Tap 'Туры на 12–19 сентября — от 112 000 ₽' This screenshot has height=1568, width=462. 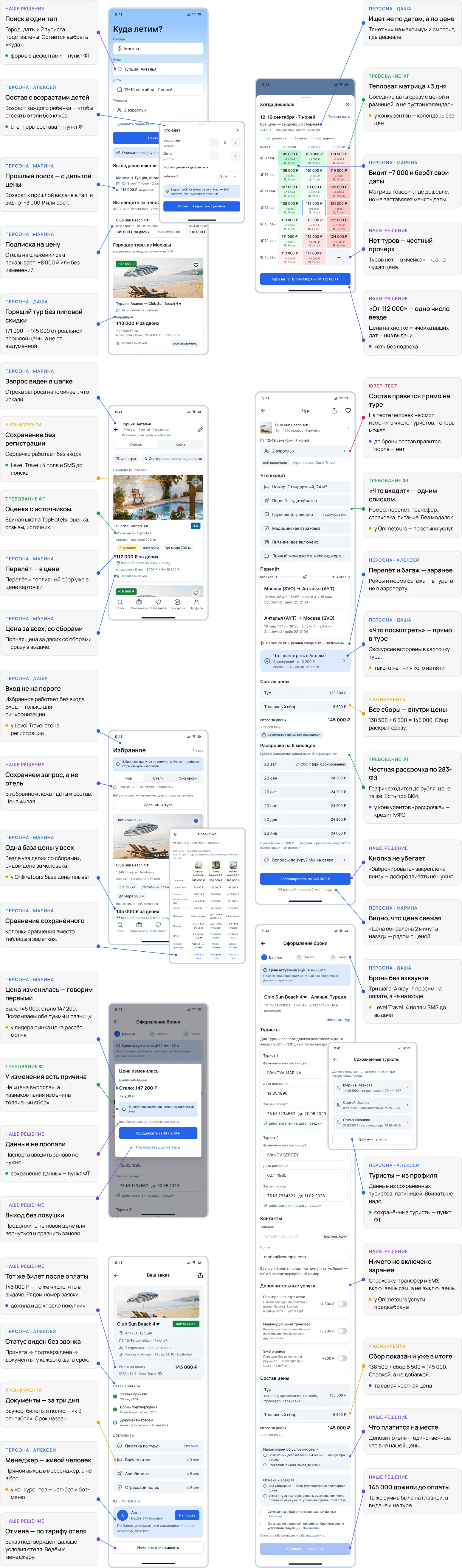(305, 279)
